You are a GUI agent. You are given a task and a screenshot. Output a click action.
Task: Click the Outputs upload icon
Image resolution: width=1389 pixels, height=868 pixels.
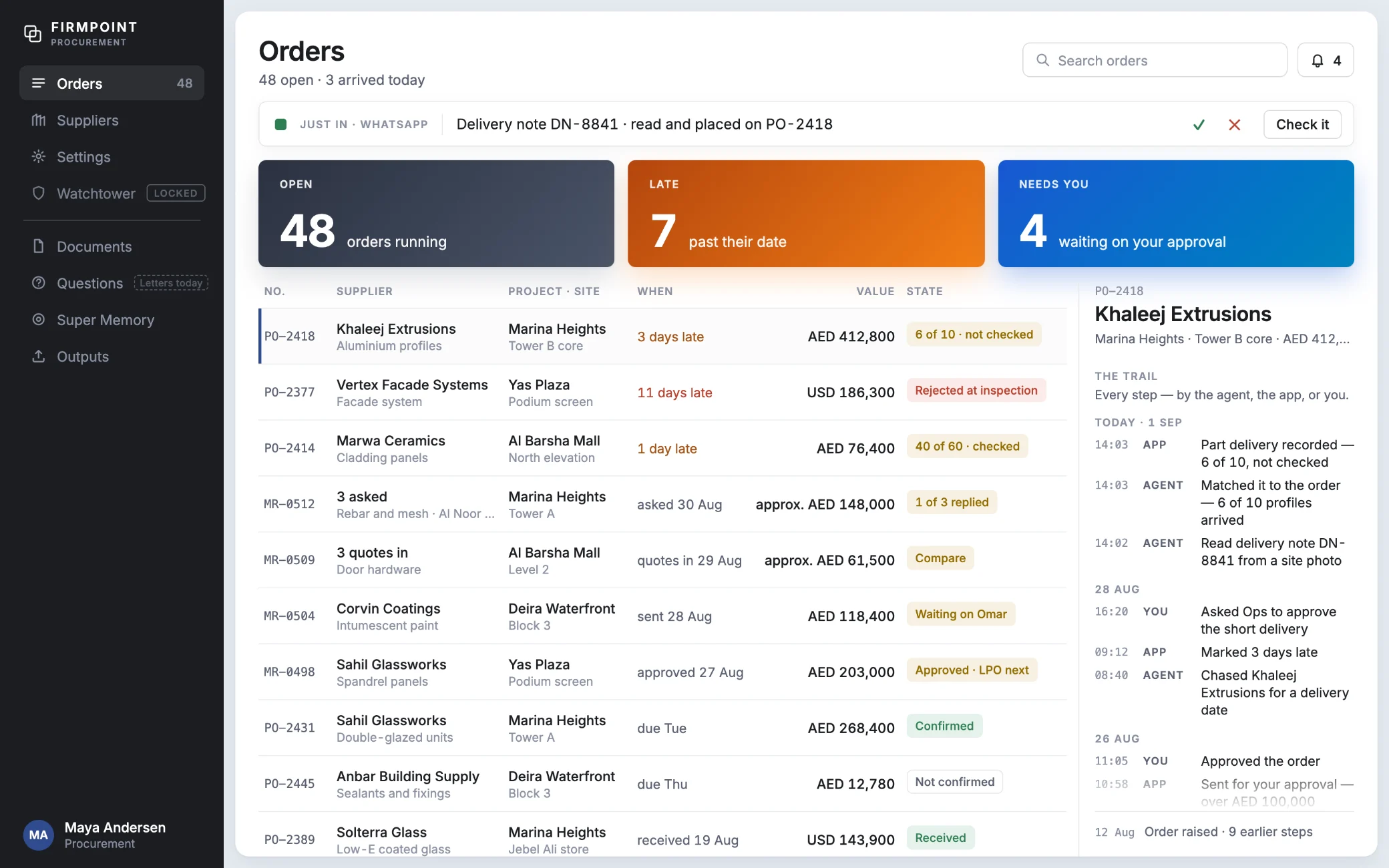coord(39,357)
